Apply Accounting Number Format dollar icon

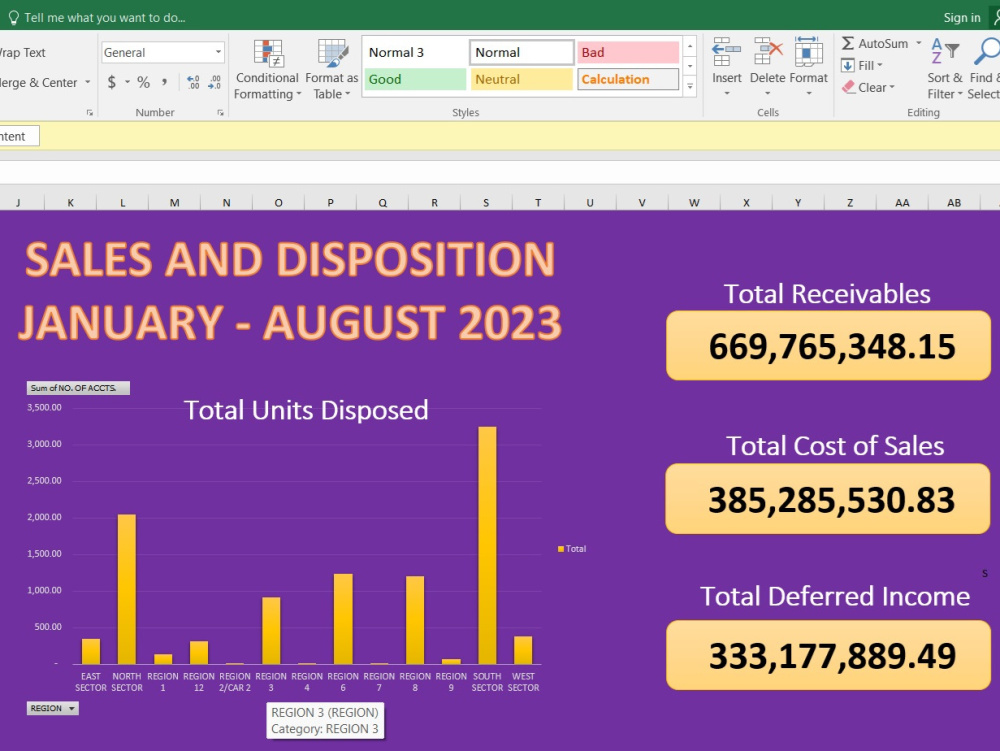(112, 82)
